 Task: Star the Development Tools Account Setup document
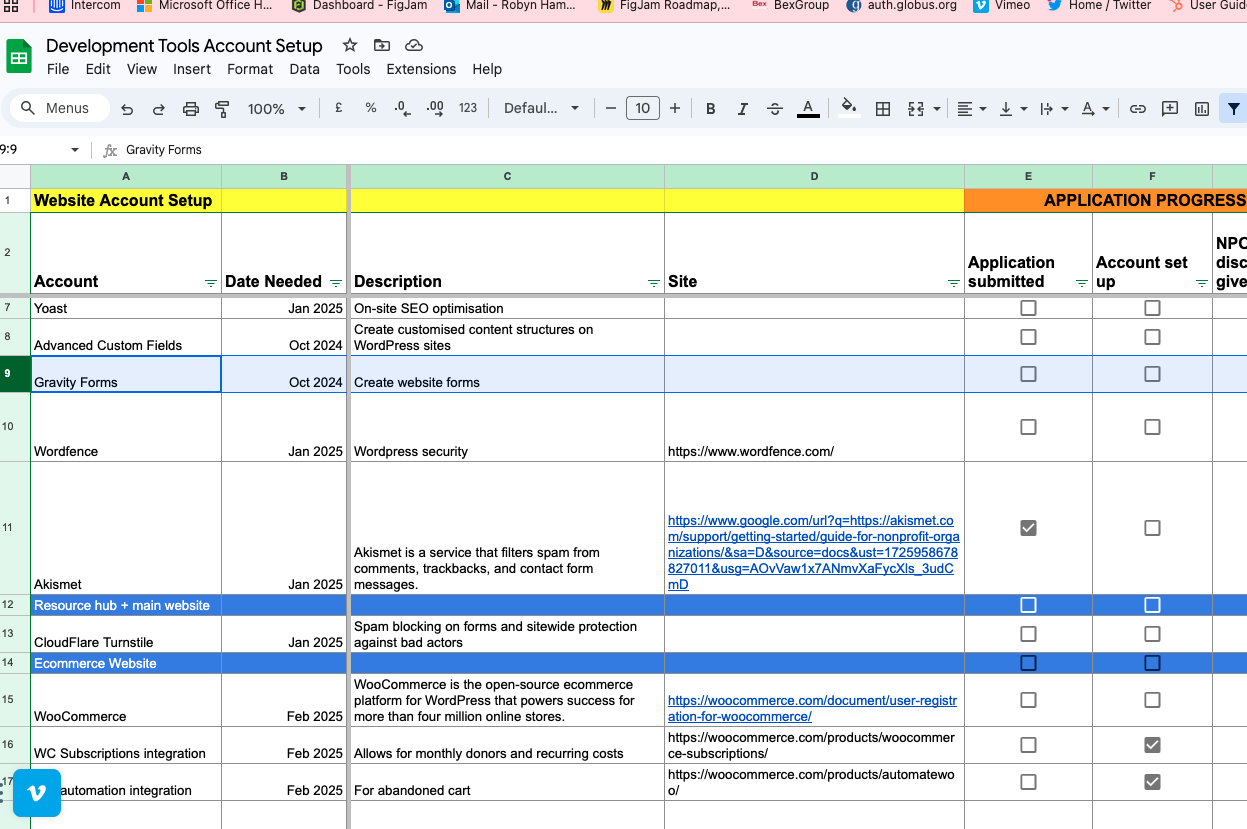[350, 46]
